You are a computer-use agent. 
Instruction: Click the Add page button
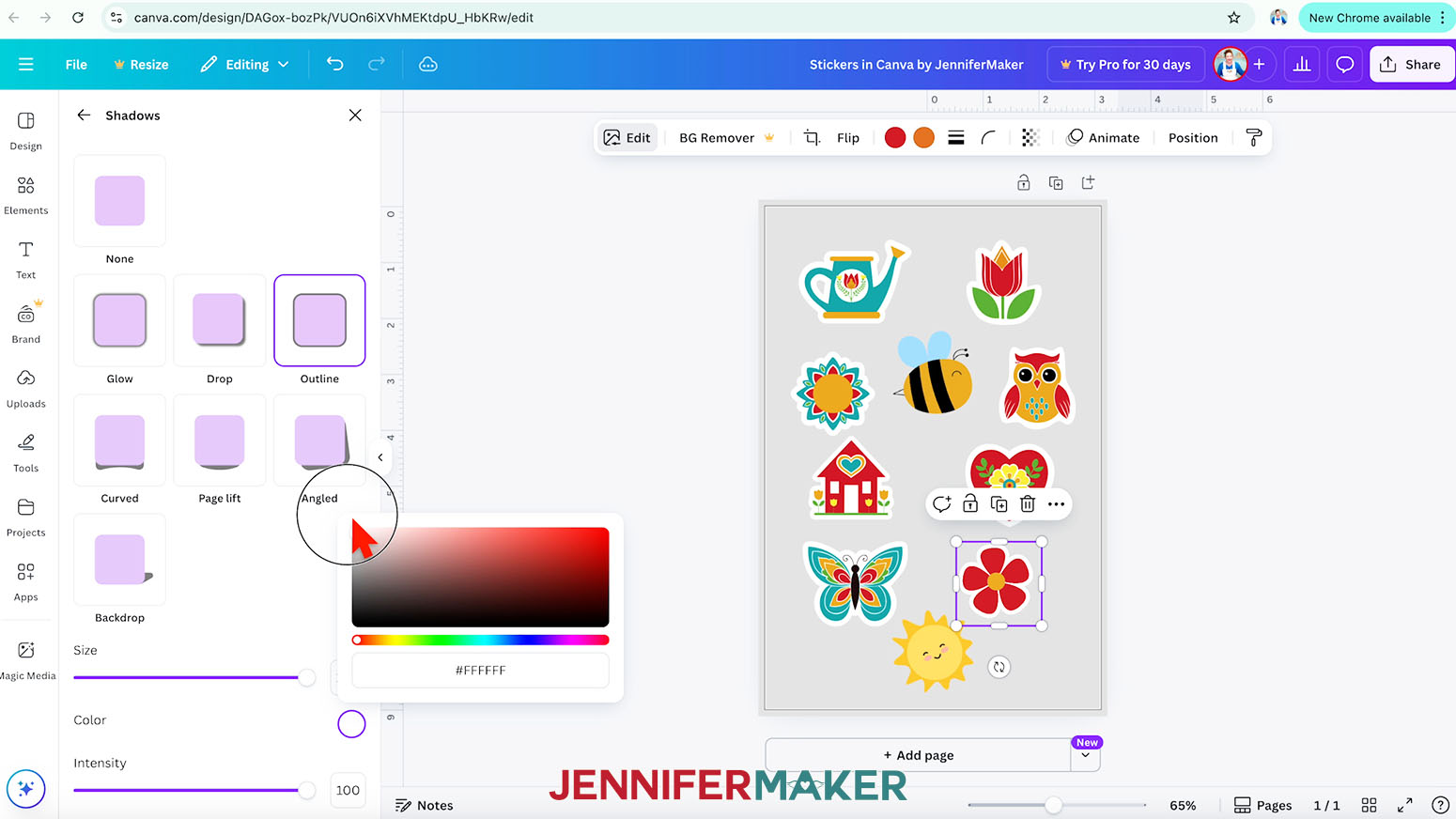point(919,755)
